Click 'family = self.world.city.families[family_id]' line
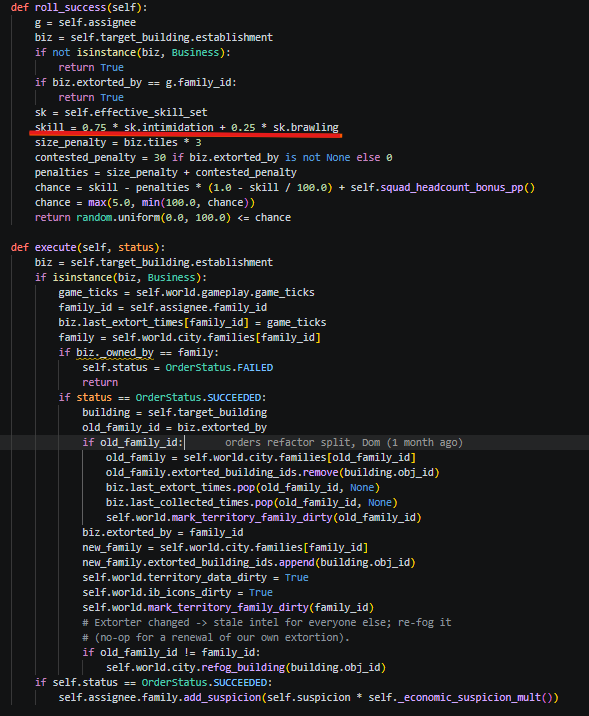 [x=189, y=337]
